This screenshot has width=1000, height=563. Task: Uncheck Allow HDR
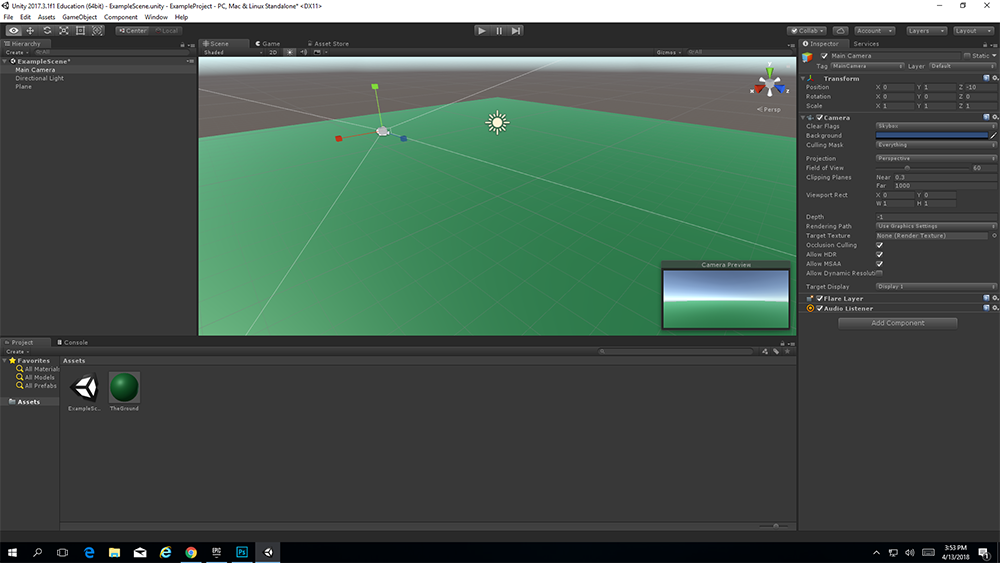[x=879, y=254]
